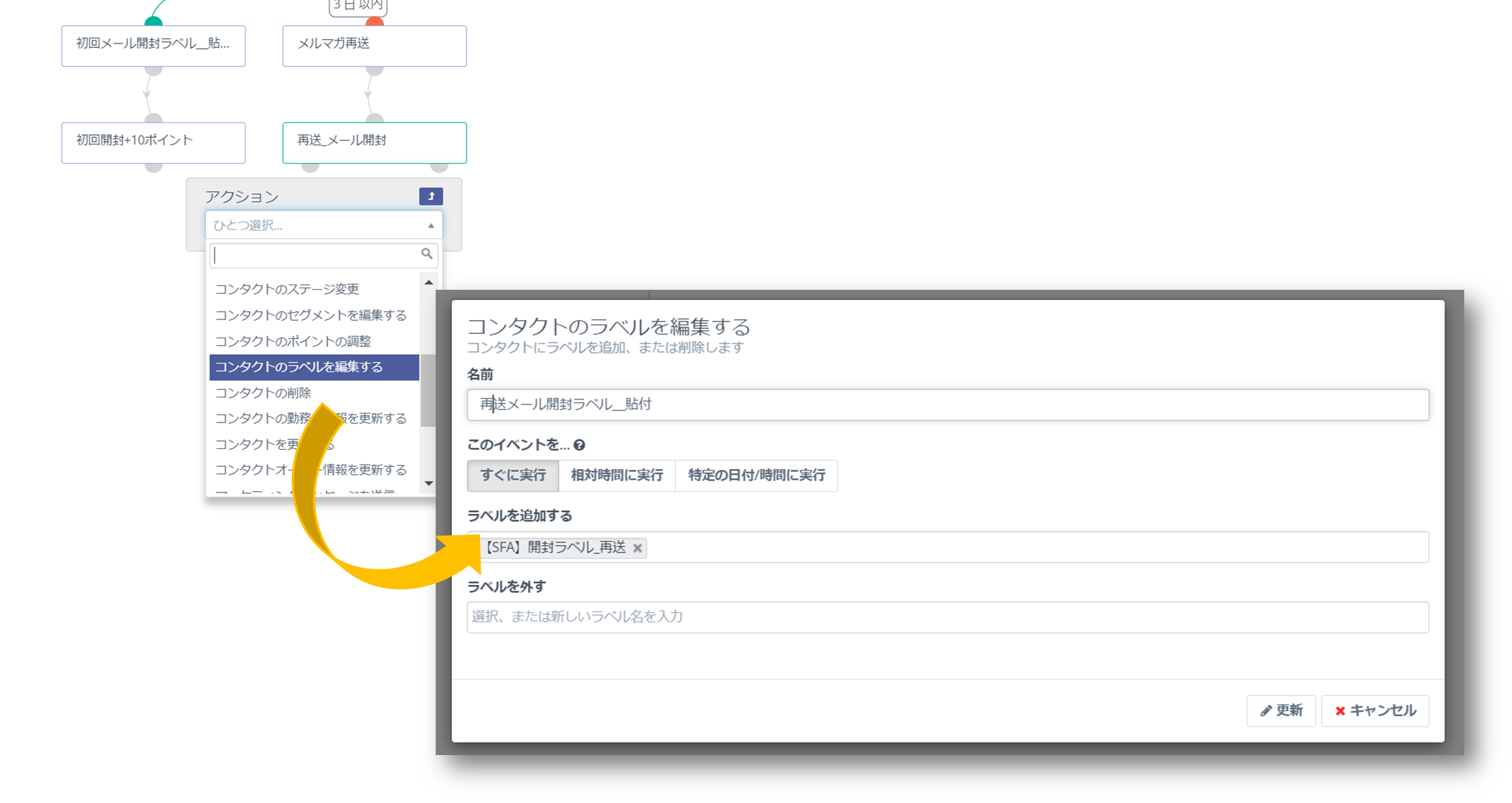This screenshot has height=803, width=1512.
Task: Open the ラベルを外す label selector
Action: (x=947, y=616)
